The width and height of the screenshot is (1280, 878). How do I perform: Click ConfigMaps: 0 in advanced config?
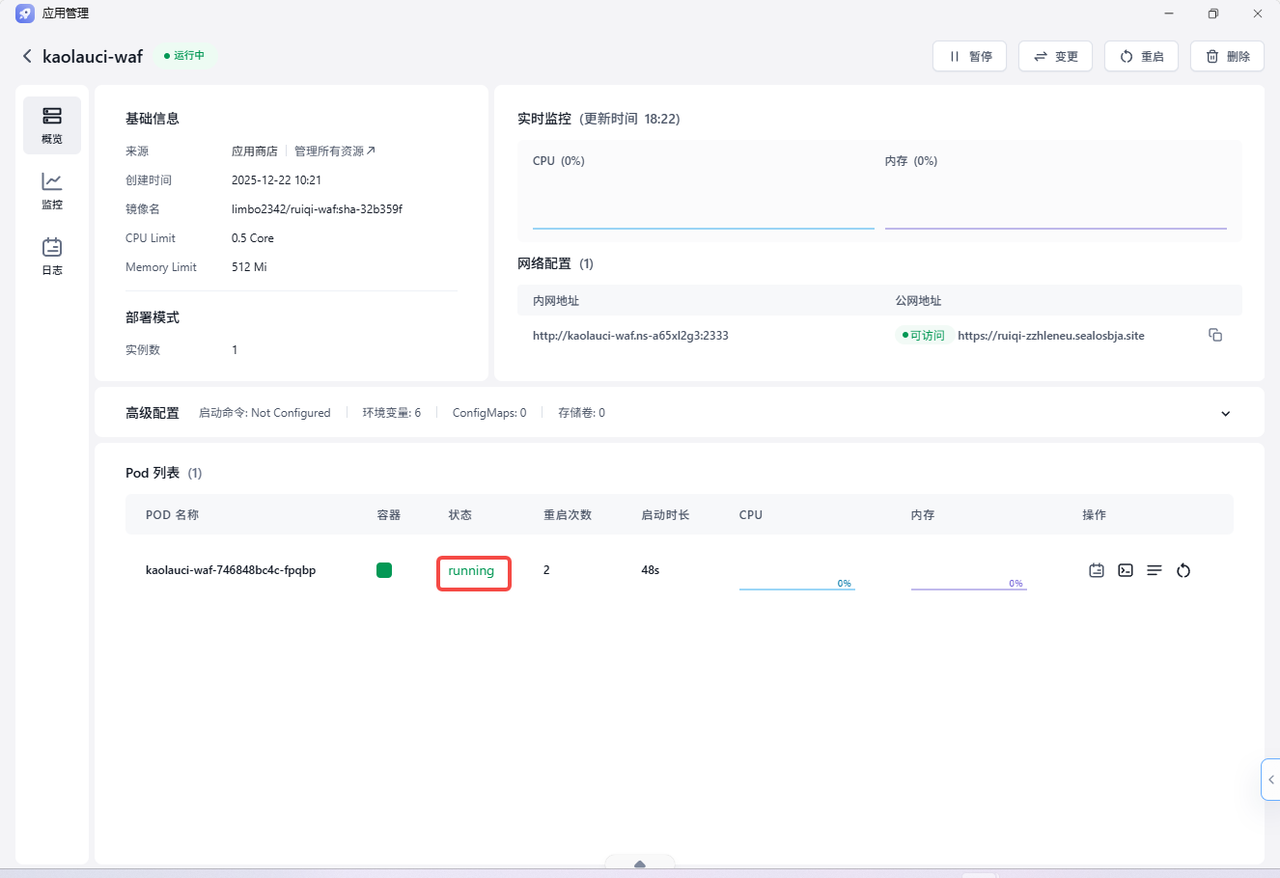click(489, 413)
